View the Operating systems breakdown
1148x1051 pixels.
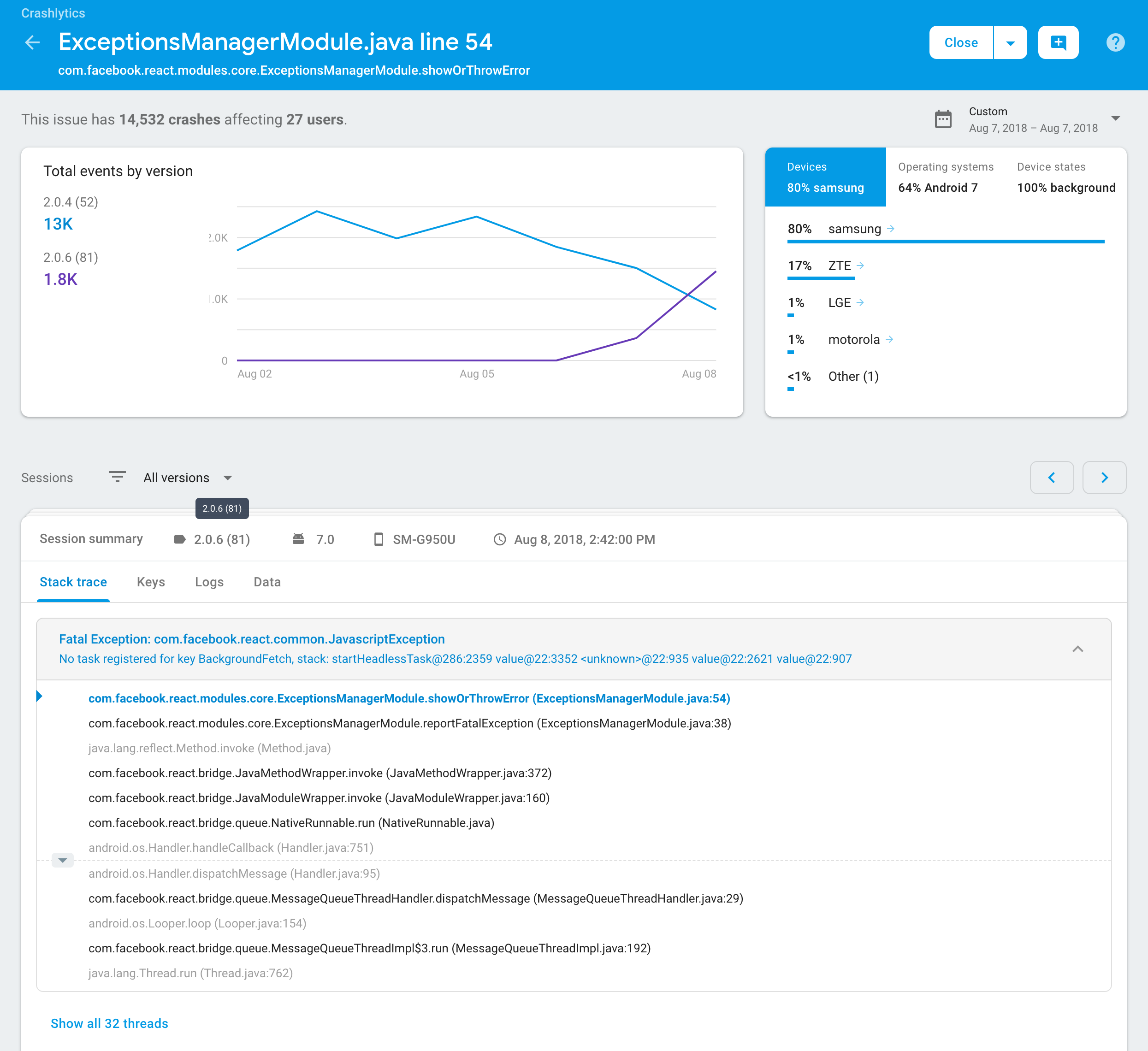click(x=946, y=177)
